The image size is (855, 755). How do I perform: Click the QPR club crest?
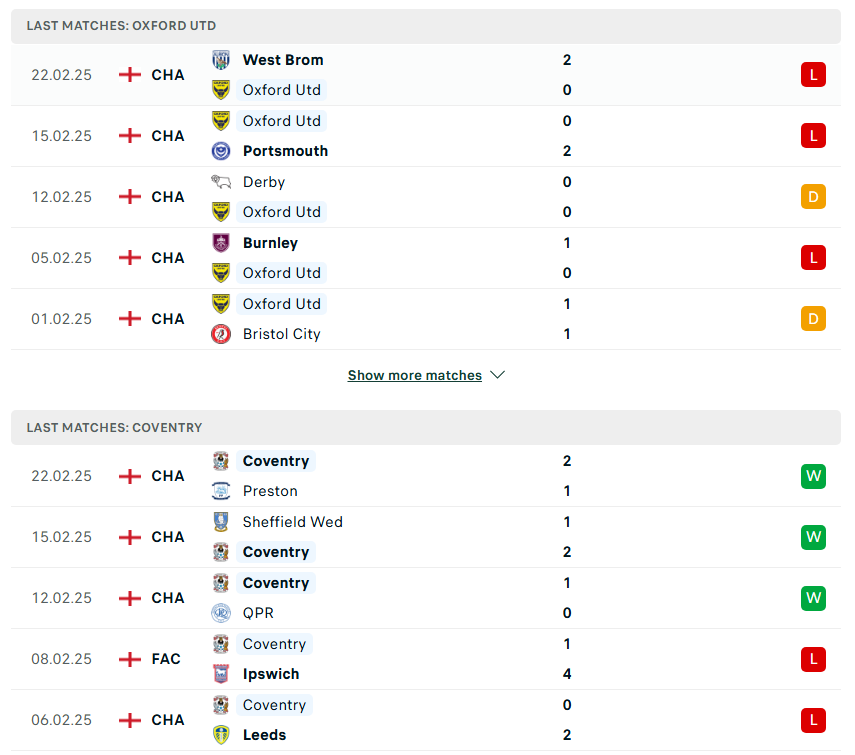tap(221, 613)
